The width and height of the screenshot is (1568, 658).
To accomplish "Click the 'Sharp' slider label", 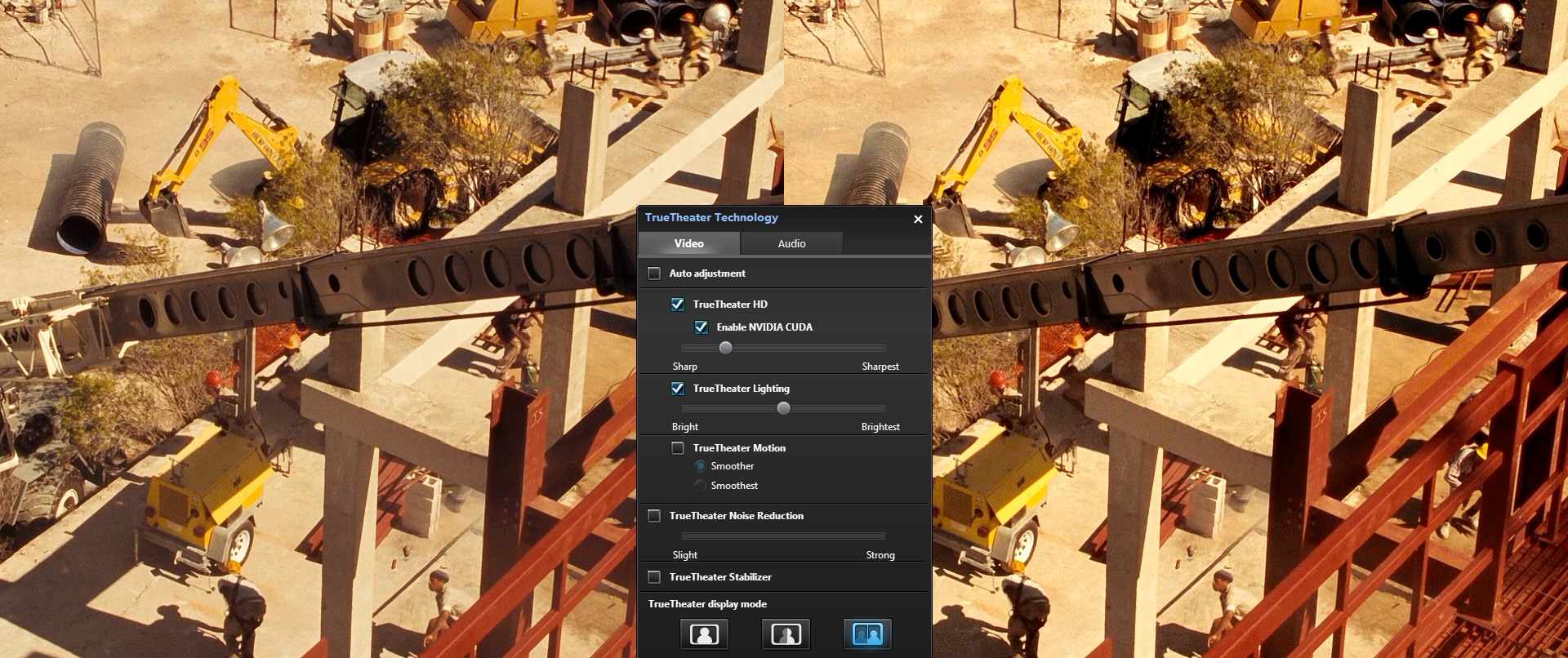I will coord(684,367).
